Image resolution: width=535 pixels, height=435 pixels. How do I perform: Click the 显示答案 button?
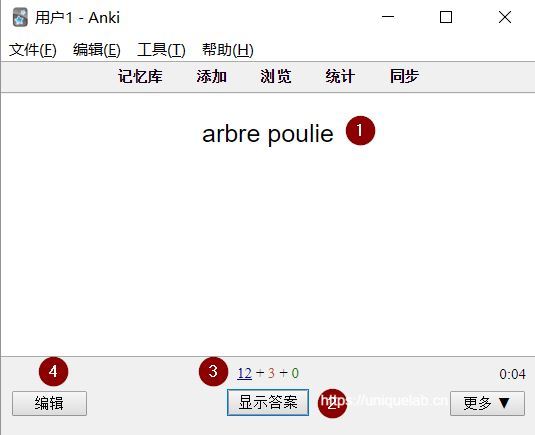click(268, 403)
